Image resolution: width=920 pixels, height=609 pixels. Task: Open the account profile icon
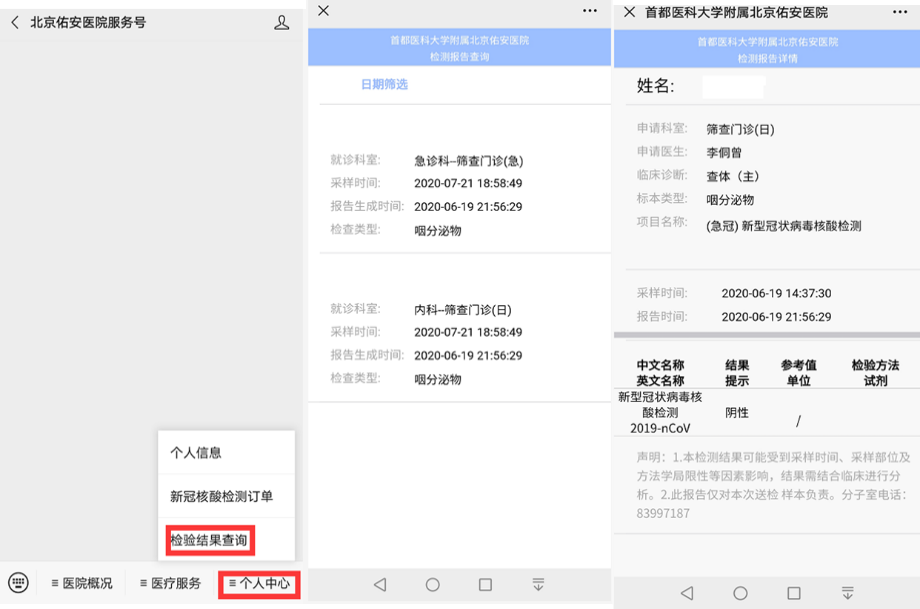(282, 23)
